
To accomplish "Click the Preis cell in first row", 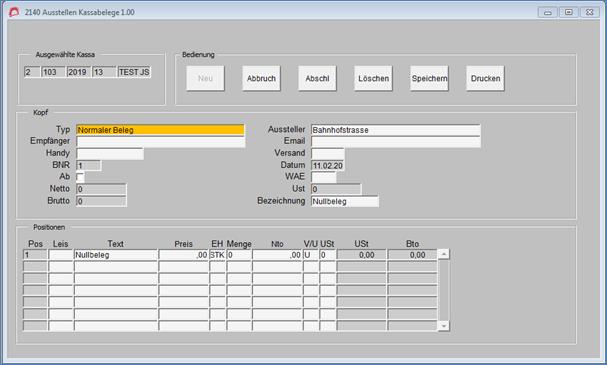I will (183, 255).
